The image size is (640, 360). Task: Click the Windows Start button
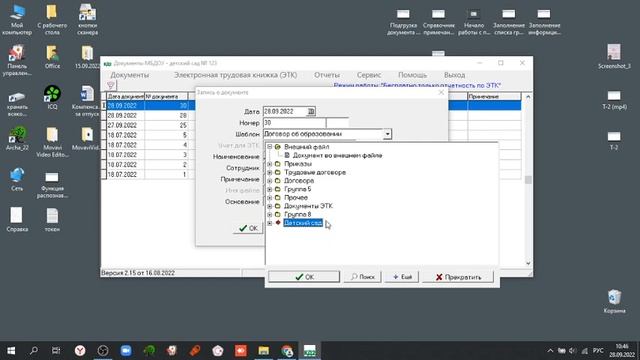[11, 351]
